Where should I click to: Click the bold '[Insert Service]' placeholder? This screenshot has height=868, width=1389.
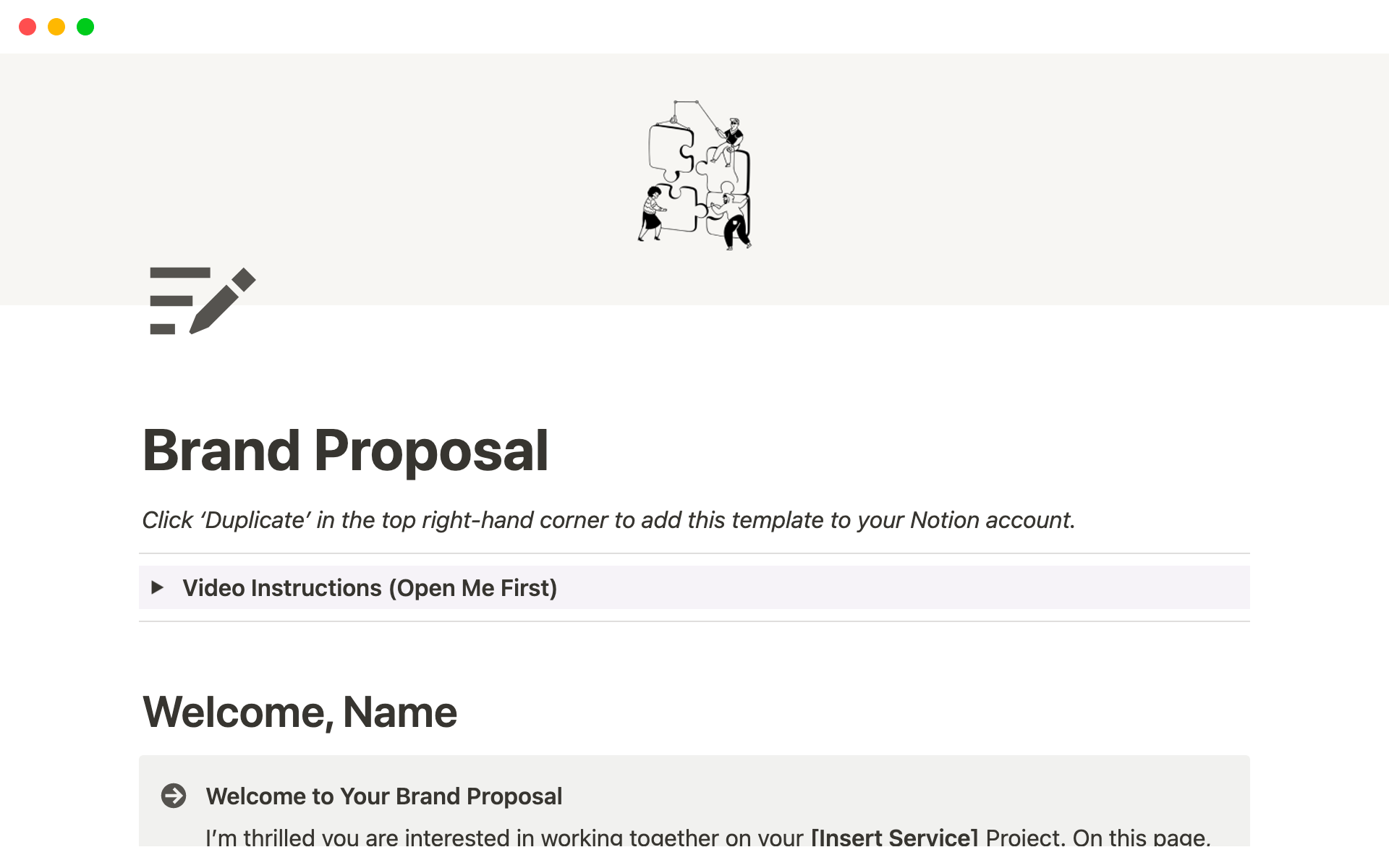click(894, 837)
